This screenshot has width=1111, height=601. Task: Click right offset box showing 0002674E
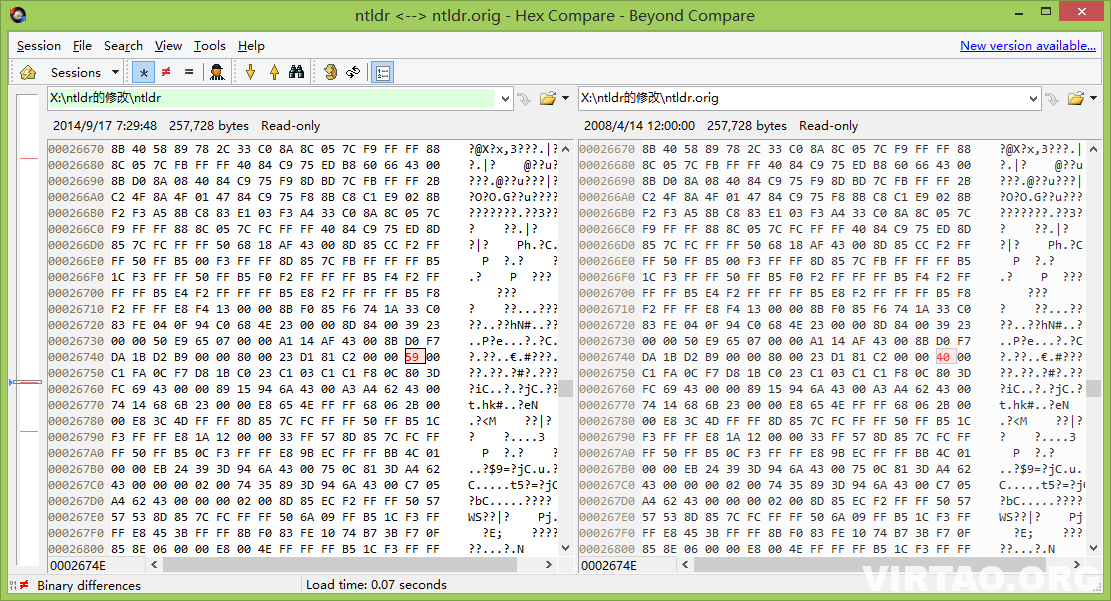[x=628, y=565]
